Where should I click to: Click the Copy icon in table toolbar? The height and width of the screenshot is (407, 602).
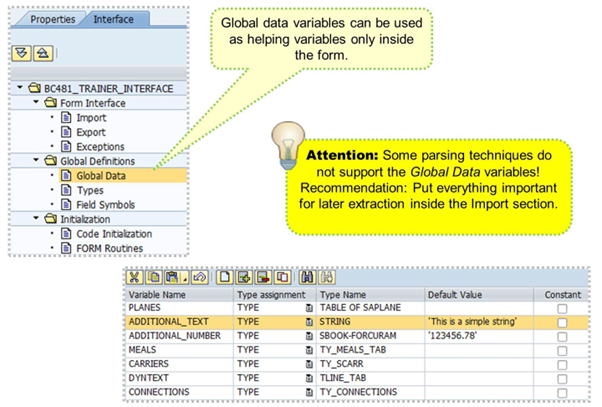tap(152, 277)
